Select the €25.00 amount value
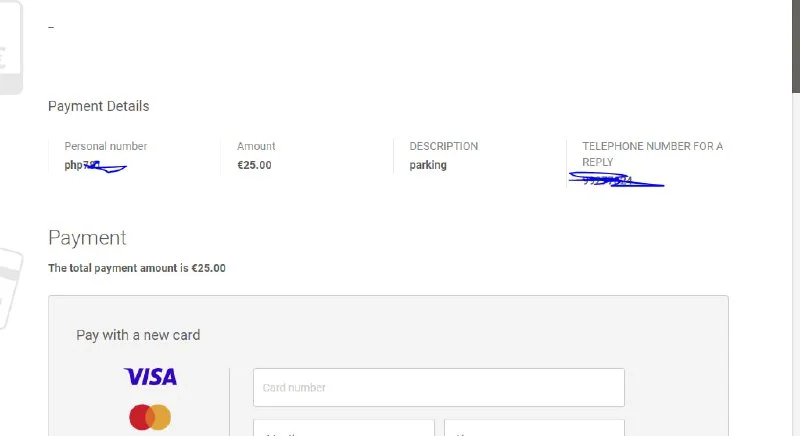 click(x=254, y=165)
